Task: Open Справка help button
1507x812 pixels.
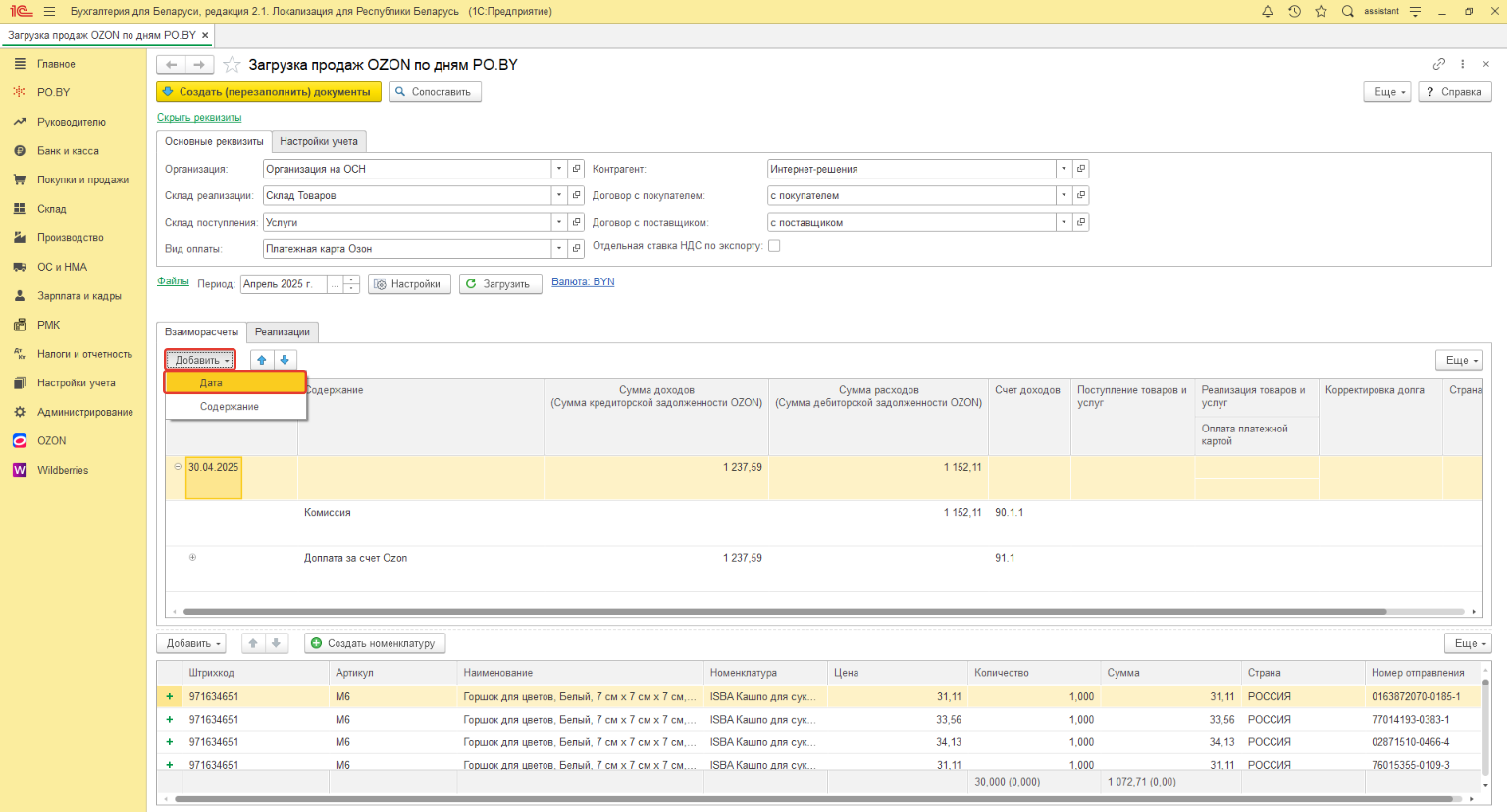Action: click(1454, 91)
